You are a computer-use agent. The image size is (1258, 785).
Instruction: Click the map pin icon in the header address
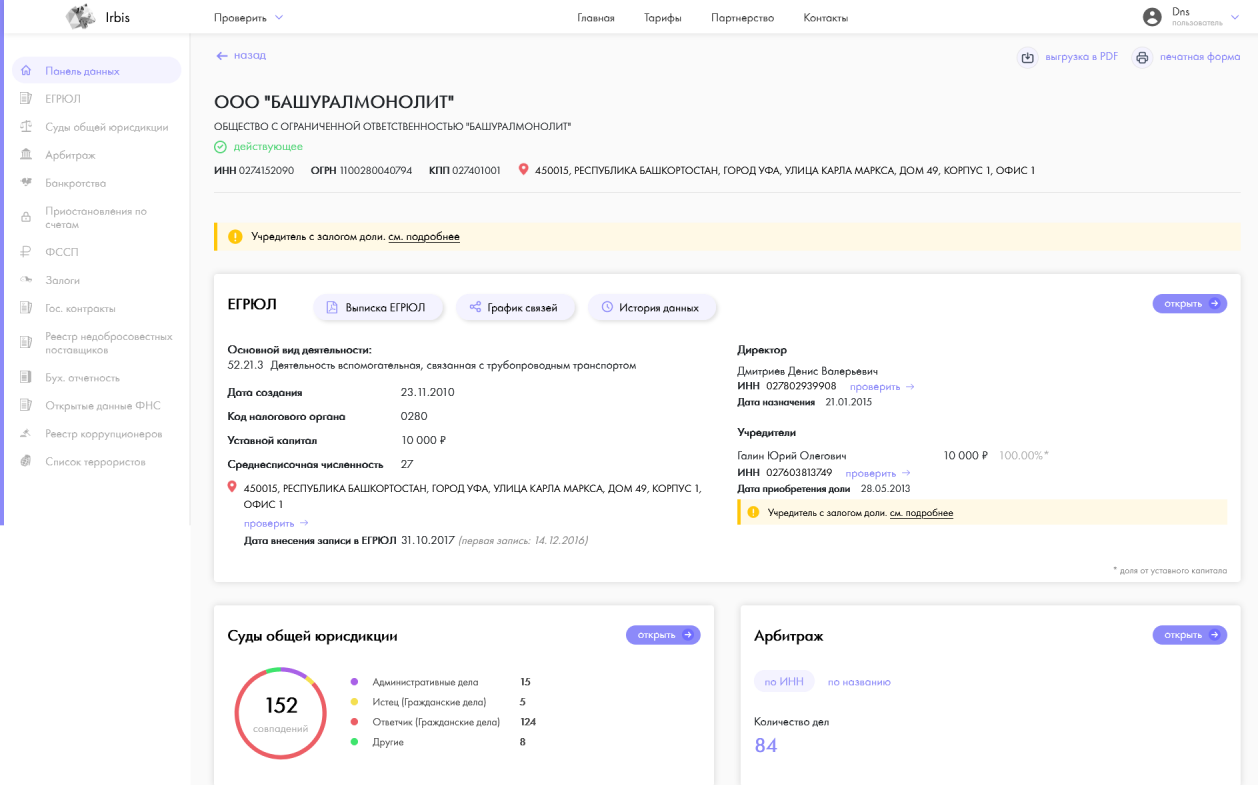[523, 170]
